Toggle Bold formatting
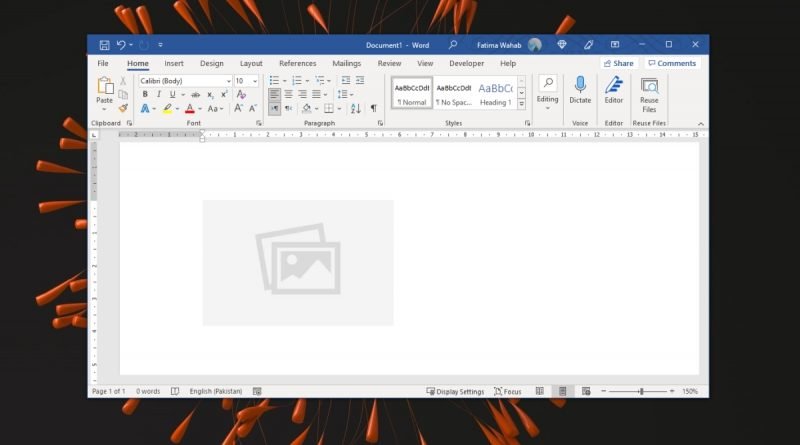This screenshot has width=800, height=445. (145, 94)
